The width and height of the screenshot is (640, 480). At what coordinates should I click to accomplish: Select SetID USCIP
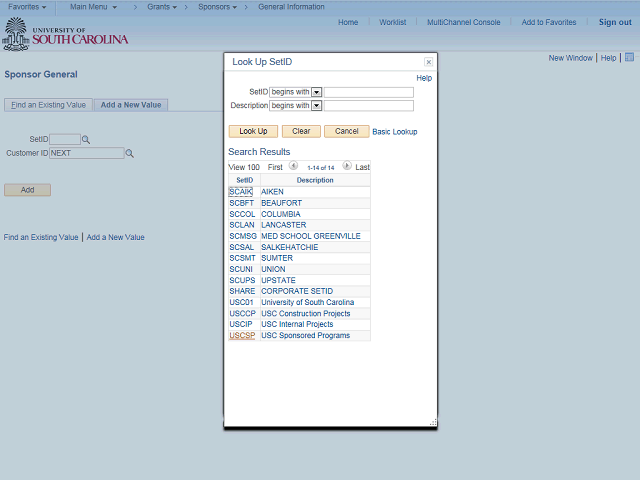pyautogui.click(x=241, y=324)
